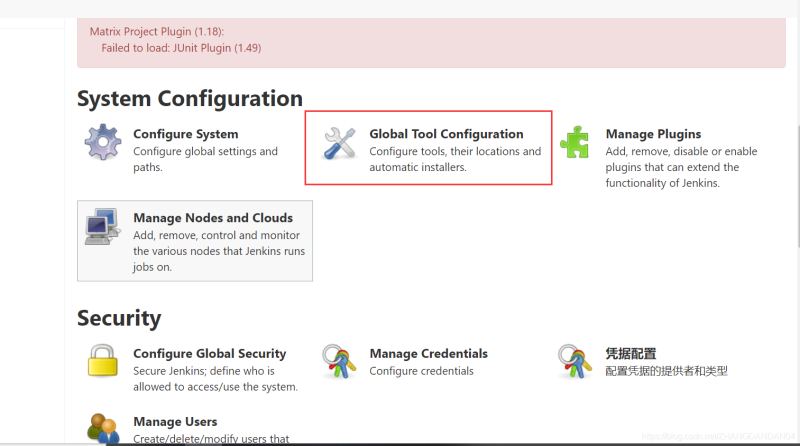
Task: Open the Configure System link
Action: [x=185, y=134]
